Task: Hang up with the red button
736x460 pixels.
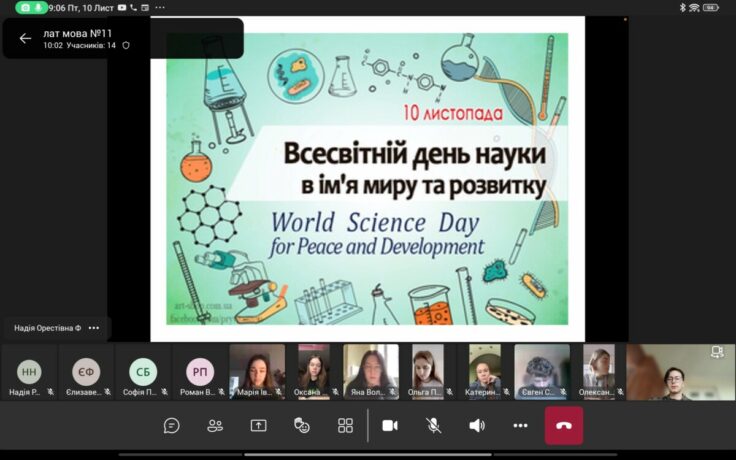Action: pos(564,425)
